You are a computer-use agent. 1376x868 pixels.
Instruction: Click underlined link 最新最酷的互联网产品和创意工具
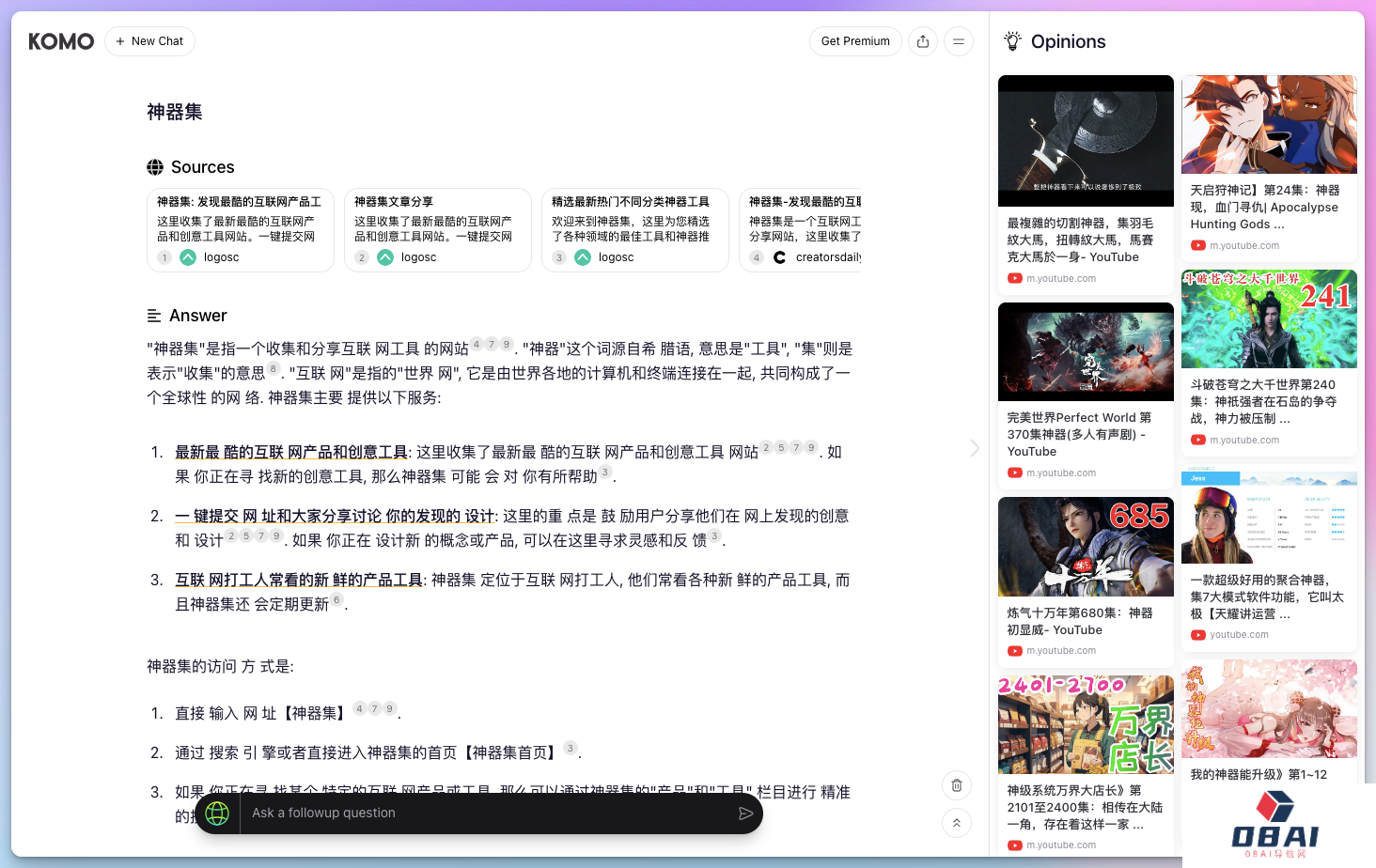pyautogui.click(x=291, y=453)
